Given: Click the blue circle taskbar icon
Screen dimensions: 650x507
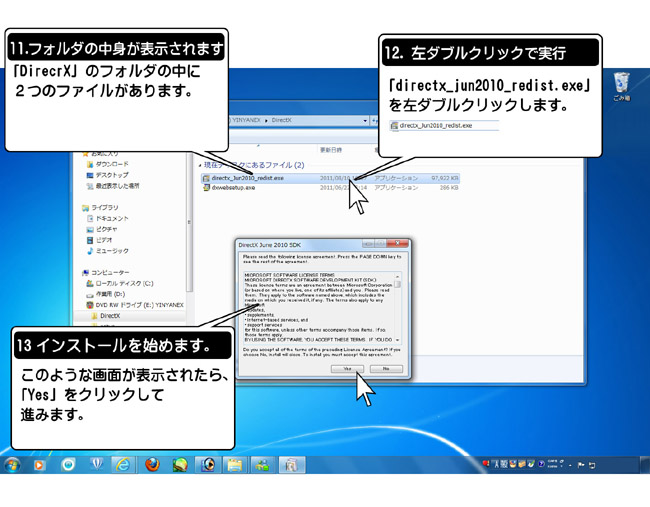Looking at the screenshot, I should click(x=68, y=465).
